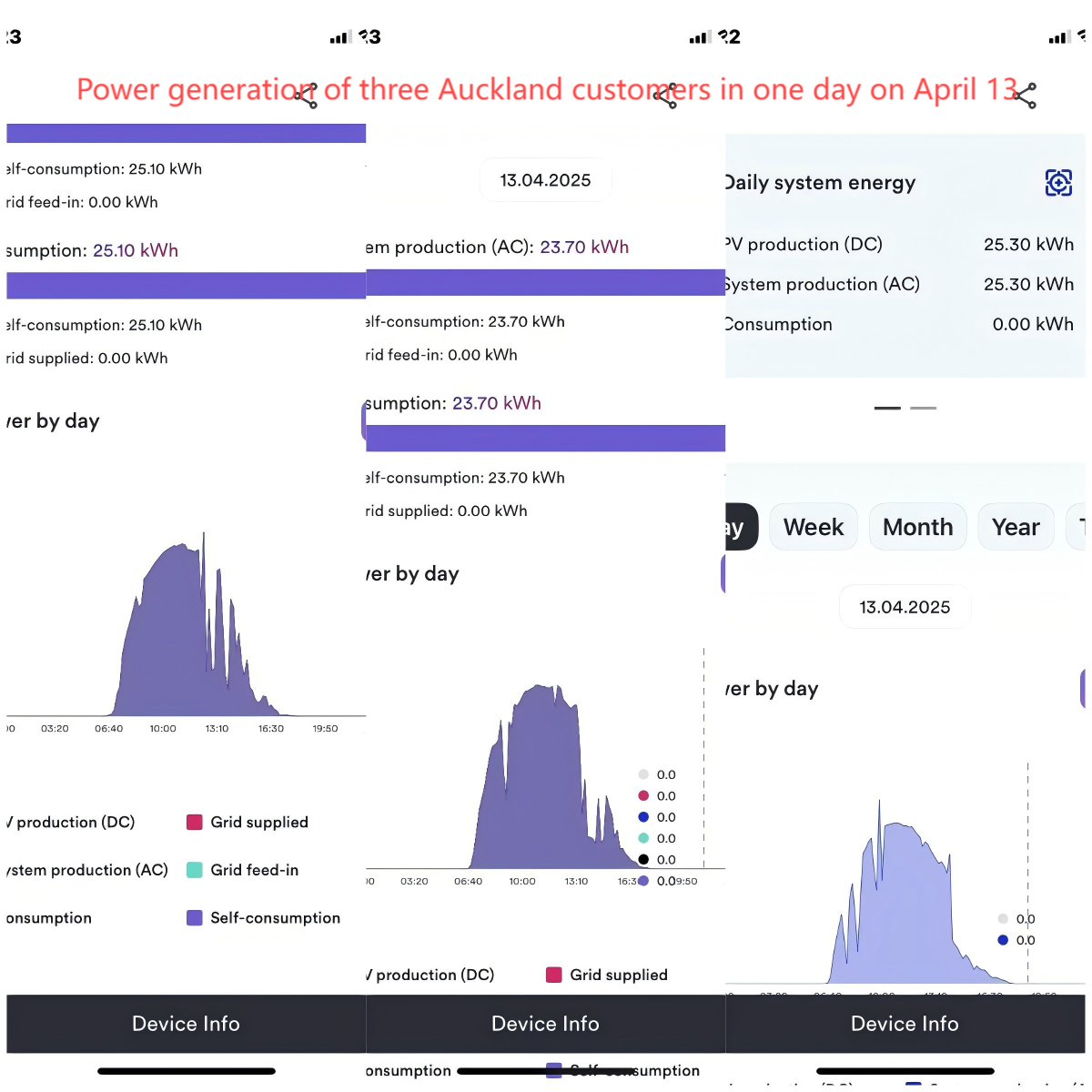The width and height of the screenshot is (1092, 1092).
Task: Tap the share icon in the left phone screen
Action: pos(306,96)
